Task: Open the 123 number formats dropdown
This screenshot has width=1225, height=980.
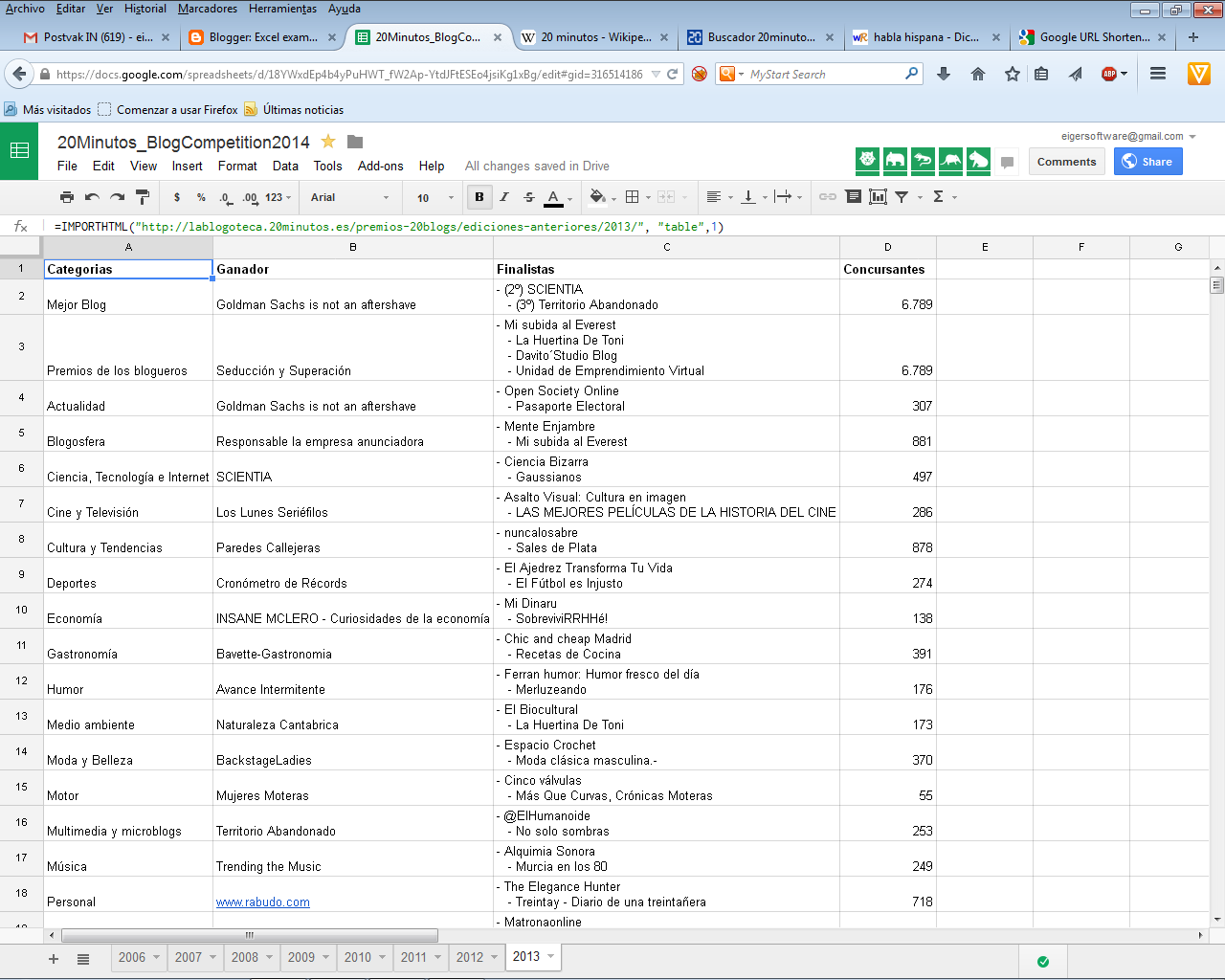Action: [x=278, y=197]
